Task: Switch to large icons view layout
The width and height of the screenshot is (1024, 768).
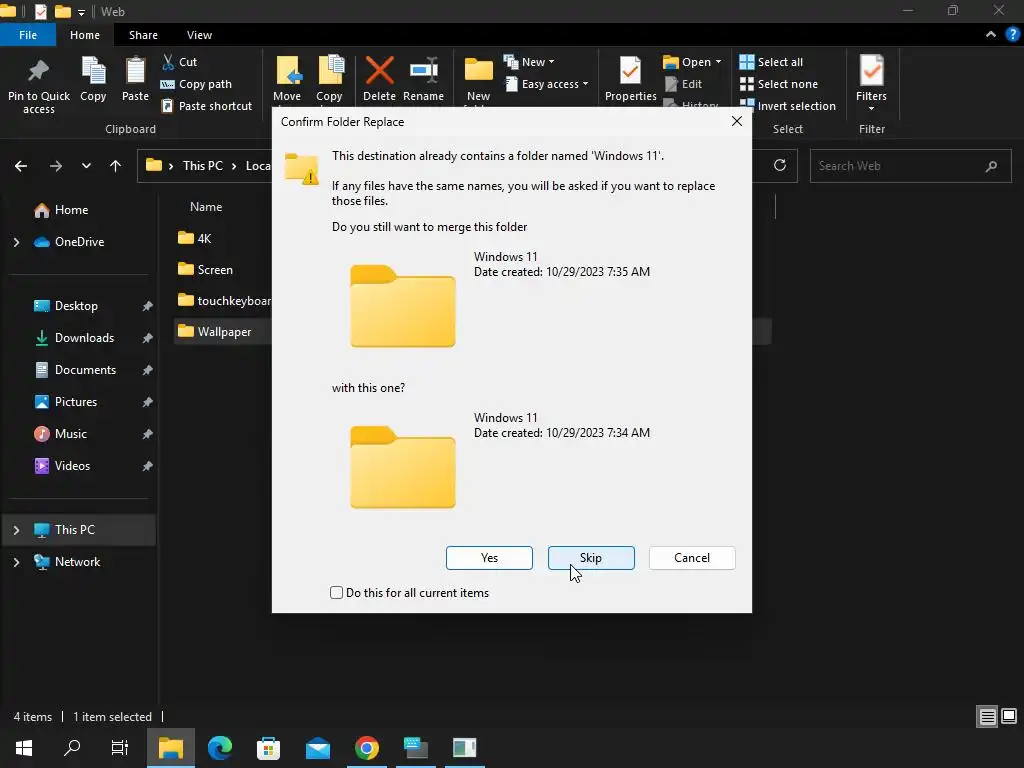Action: coord(1009,716)
